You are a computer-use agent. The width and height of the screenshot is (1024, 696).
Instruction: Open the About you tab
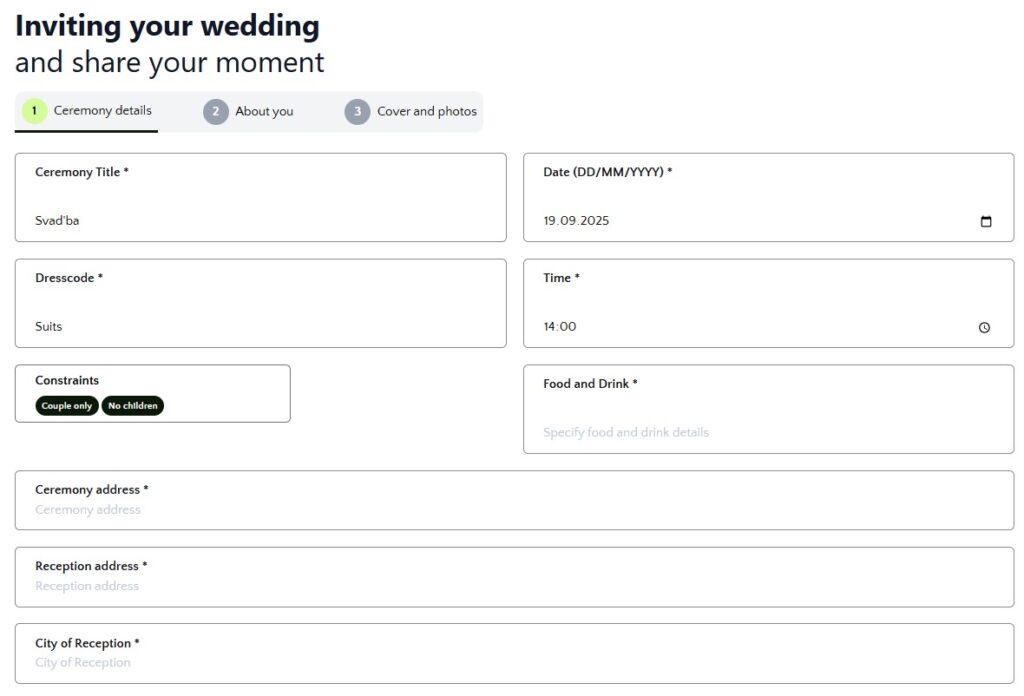coord(248,112)
